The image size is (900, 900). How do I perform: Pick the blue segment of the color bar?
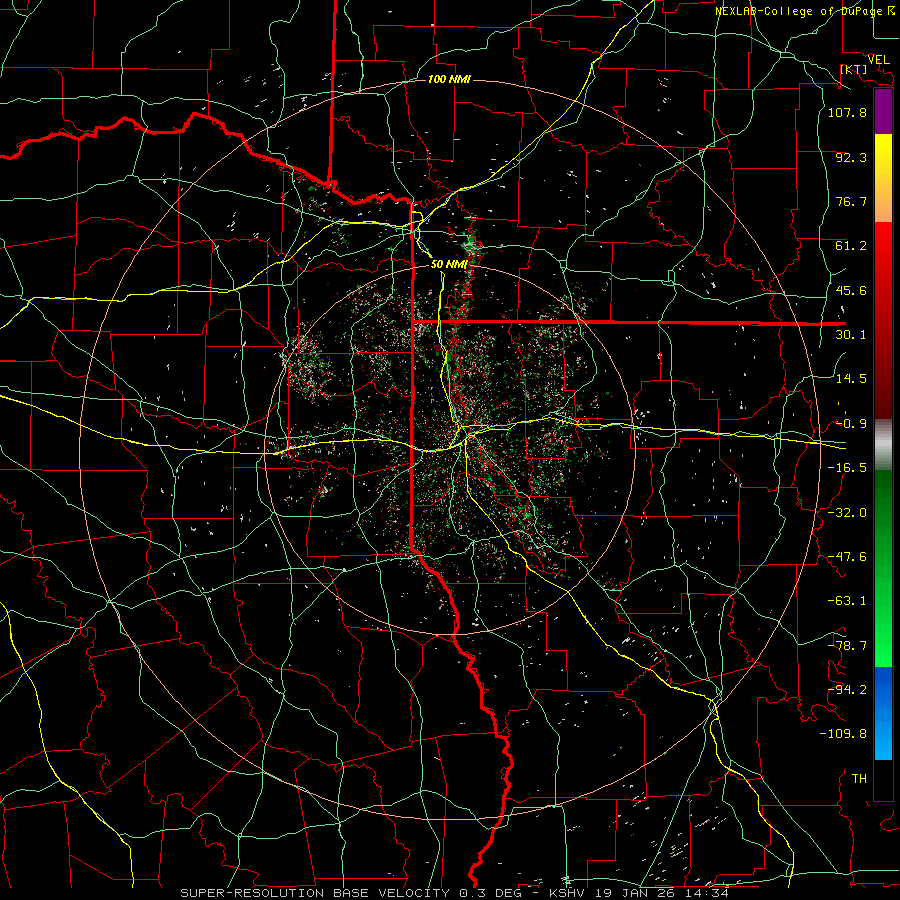[x=883, y=713]
